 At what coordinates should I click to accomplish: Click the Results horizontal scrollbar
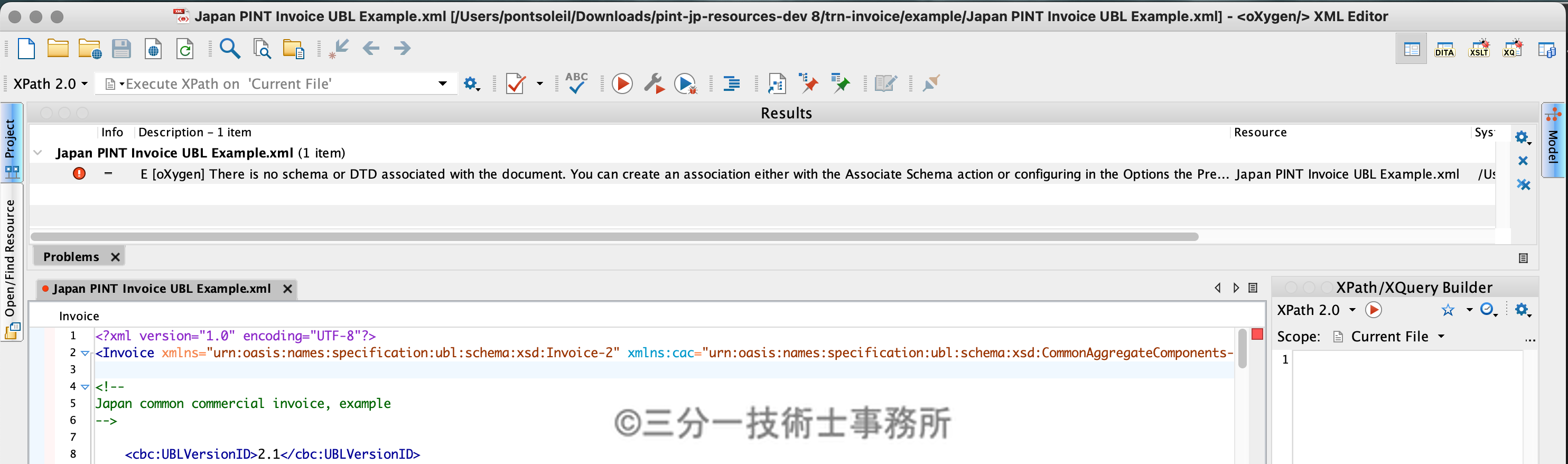pos(614,236)
